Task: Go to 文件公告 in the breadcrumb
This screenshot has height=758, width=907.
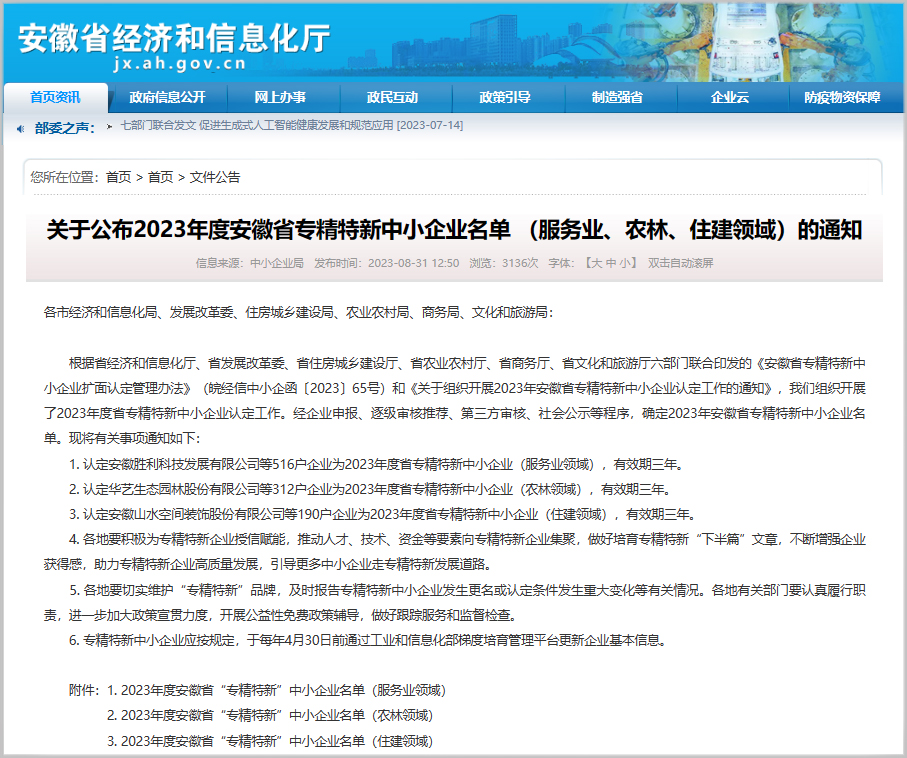Action: click(x=215, y=177)
